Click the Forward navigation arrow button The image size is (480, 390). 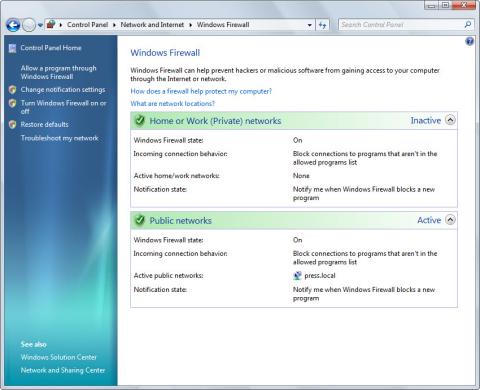29,25
